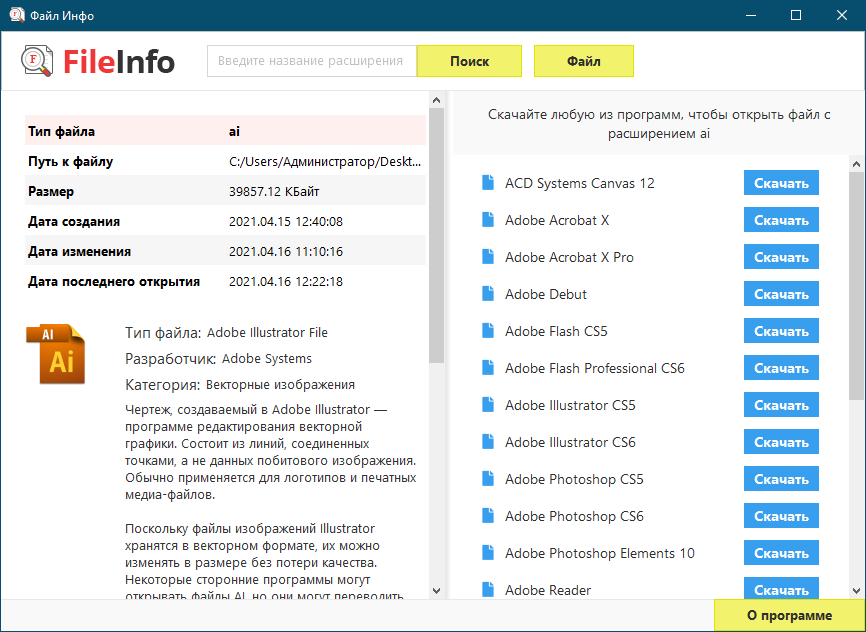Download Adobe Flash CS5 via Скачать
This screenshot has width=866, height=632.
point(781,331)
